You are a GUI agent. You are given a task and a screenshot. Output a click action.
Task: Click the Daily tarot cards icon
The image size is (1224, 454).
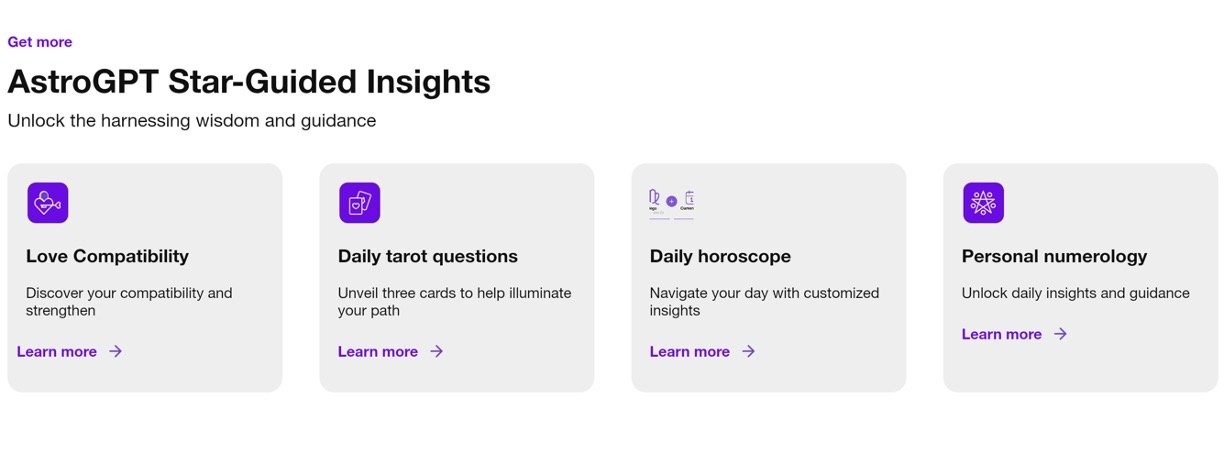tap(360, 203)
